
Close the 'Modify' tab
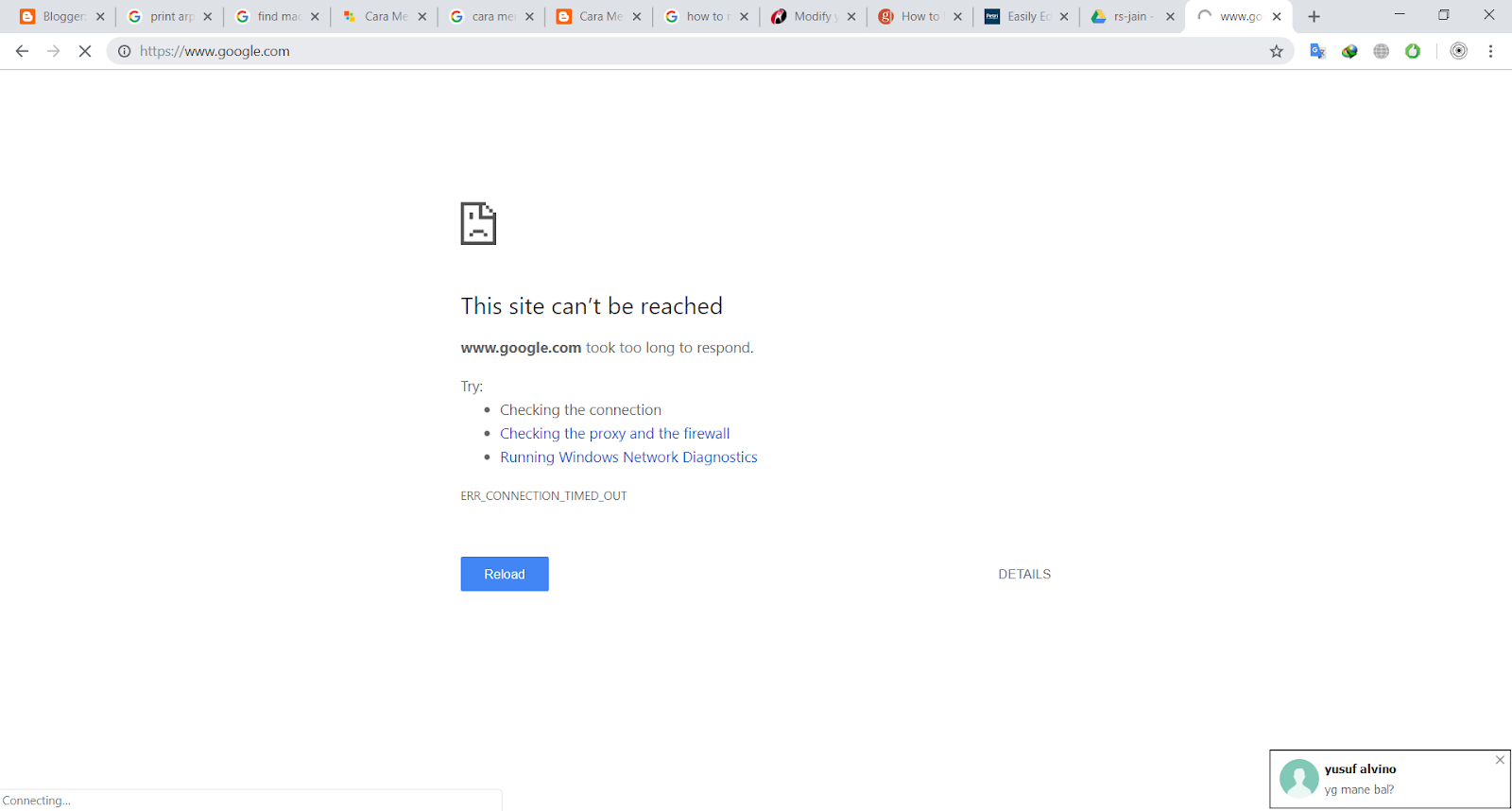click(x=850, y=16)
